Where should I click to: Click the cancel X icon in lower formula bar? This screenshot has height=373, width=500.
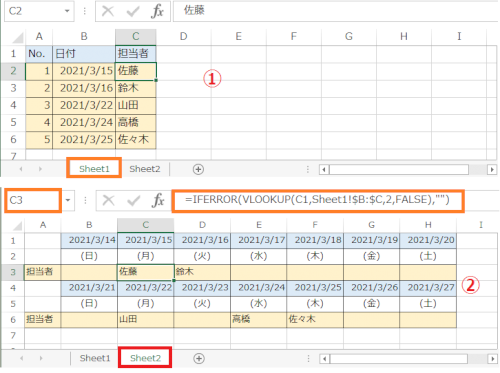[109, 200]
